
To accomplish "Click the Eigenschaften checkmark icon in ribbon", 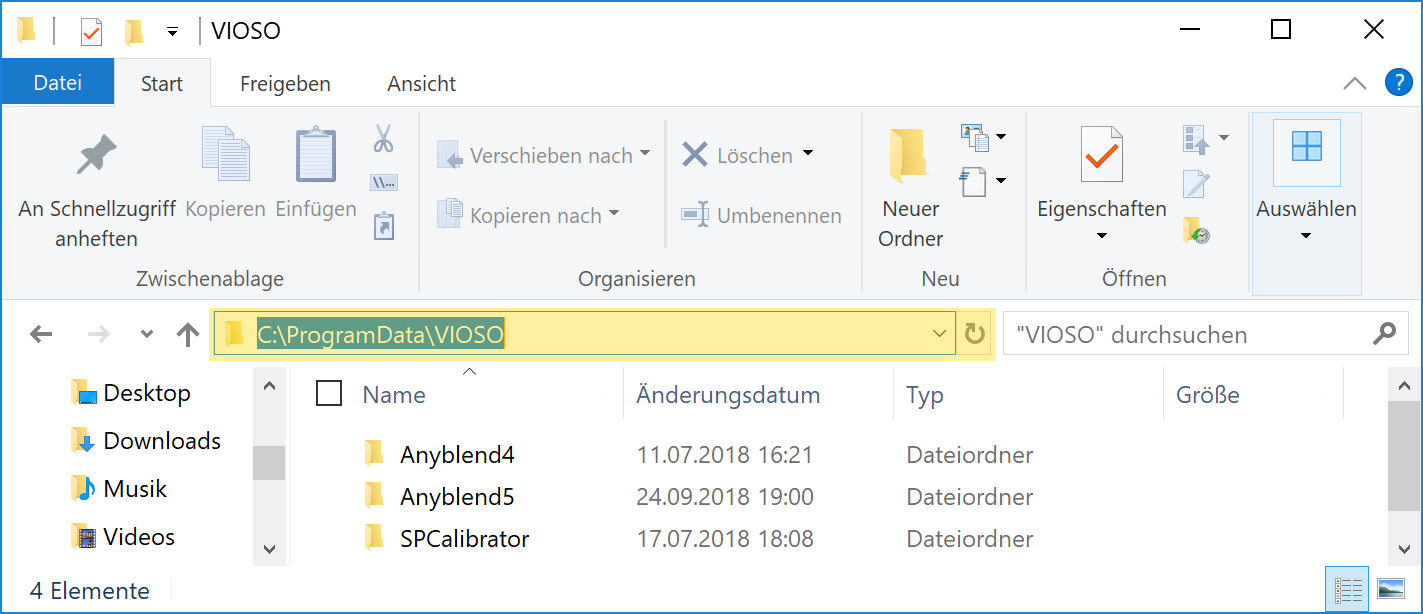I will click(x=1102, y=156).
